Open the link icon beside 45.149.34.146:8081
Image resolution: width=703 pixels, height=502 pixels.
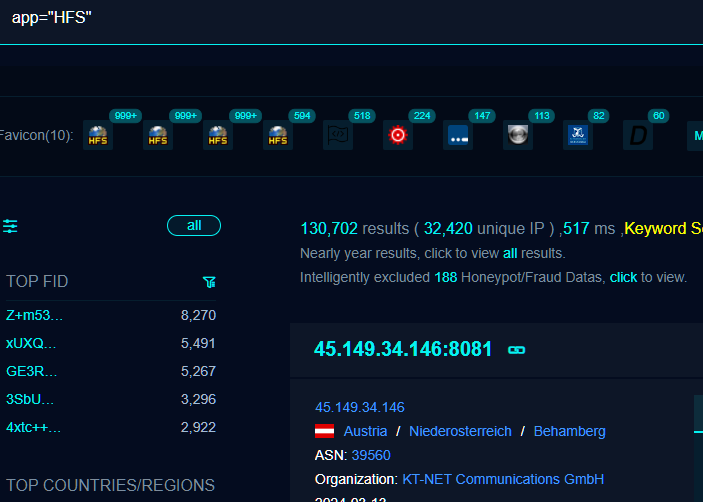[x=516, y=350]
